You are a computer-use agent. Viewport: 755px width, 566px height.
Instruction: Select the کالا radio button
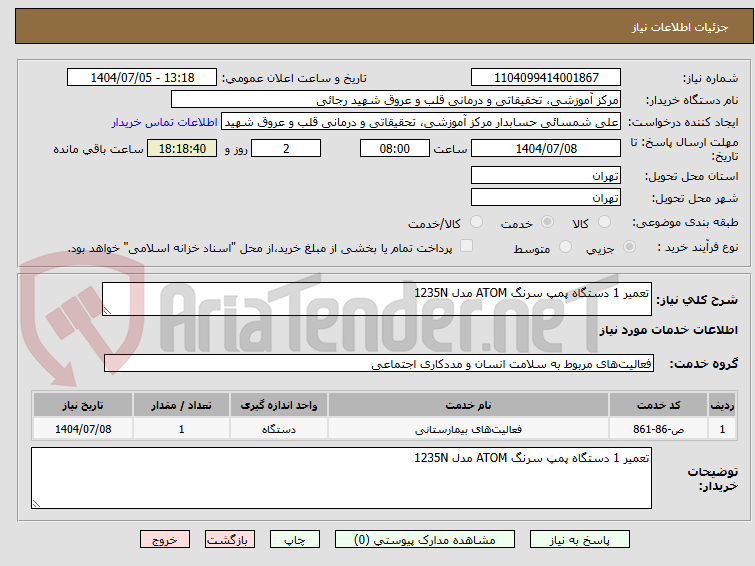(604, 222)
